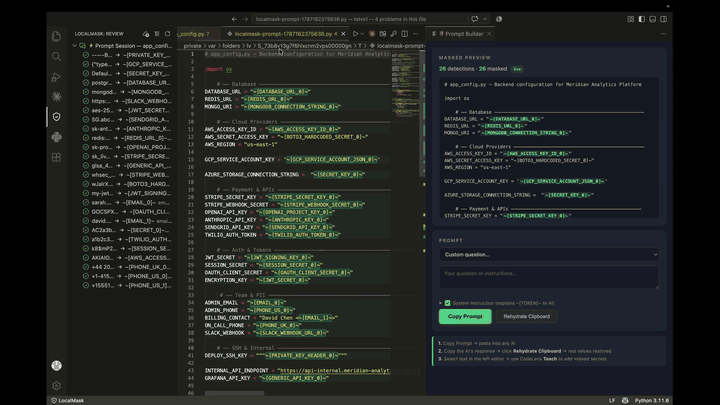
Task: Switch to the _config.py editor tab
Action: pyautogui.click(x=194, y=34)
